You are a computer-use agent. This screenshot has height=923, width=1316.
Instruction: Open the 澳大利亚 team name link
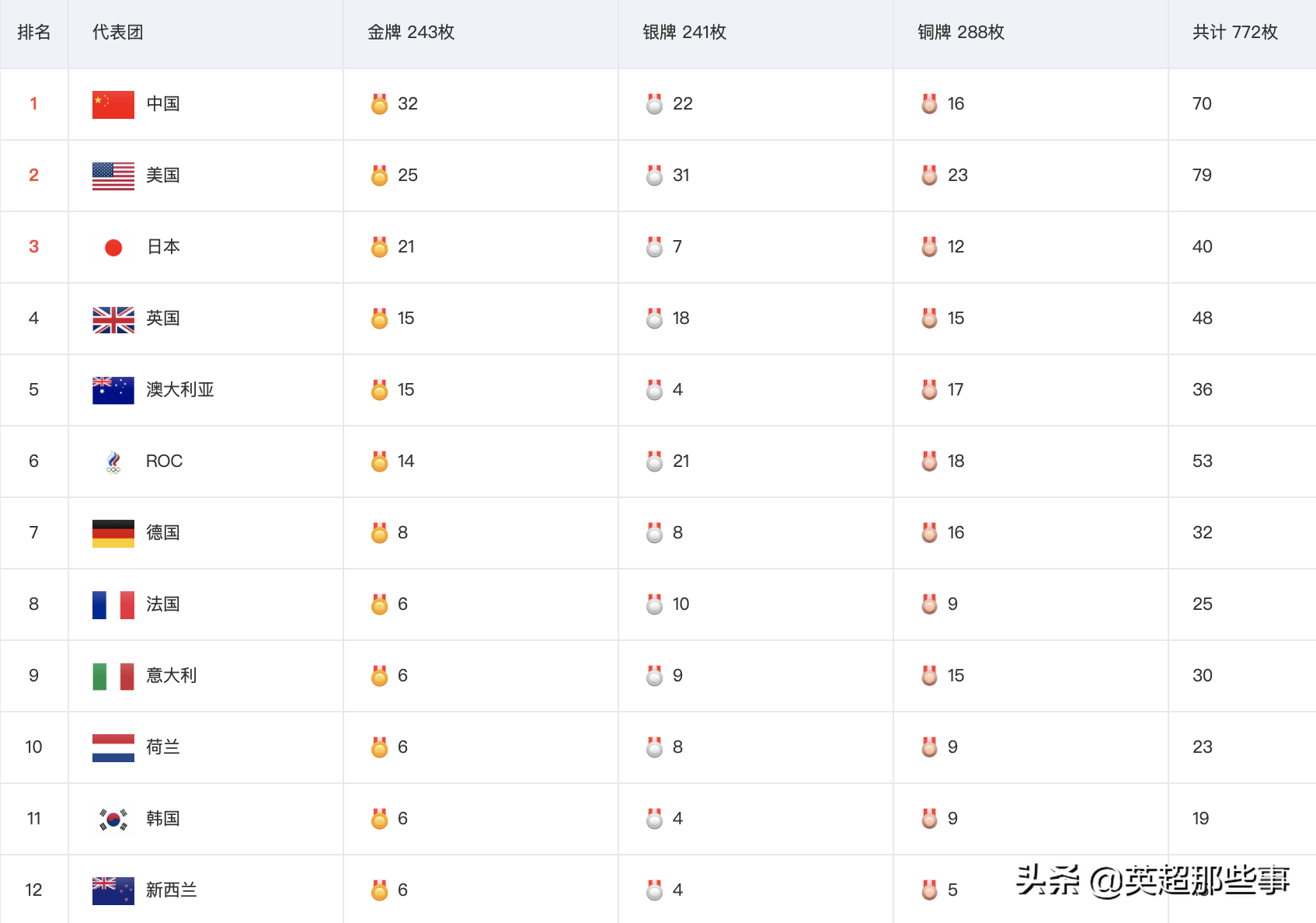179,390
